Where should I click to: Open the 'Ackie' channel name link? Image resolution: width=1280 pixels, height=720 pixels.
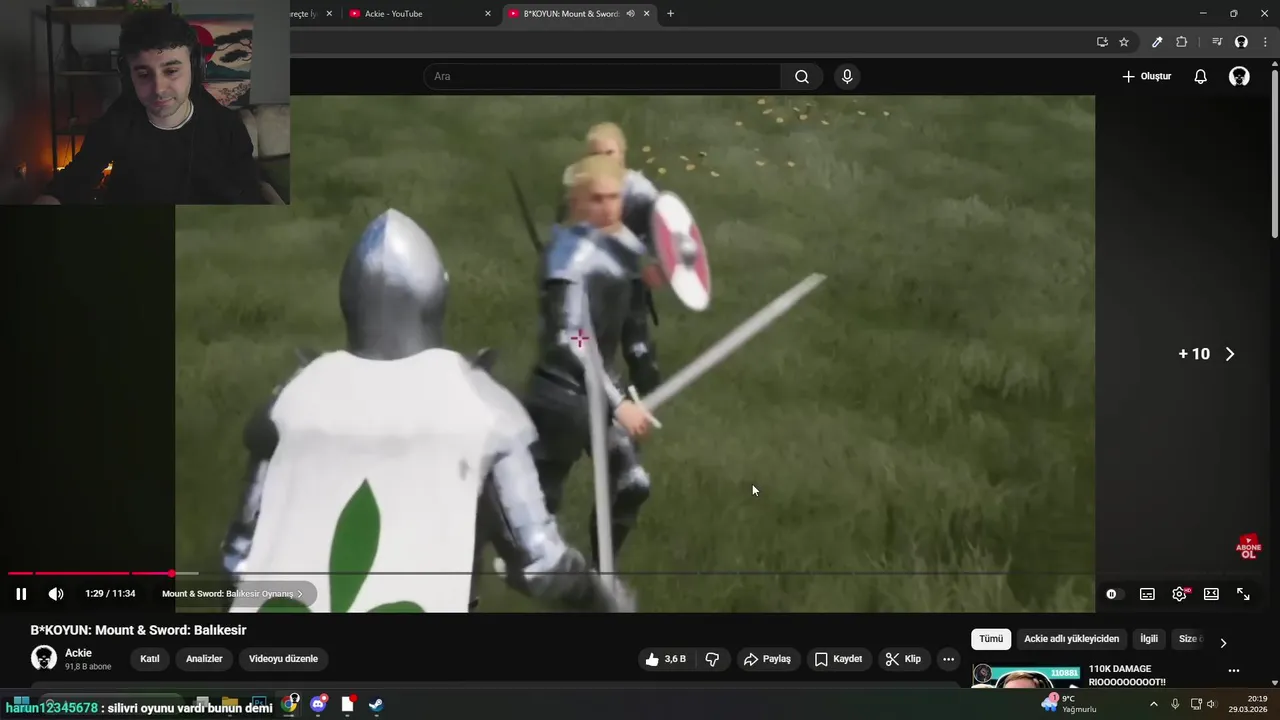pos(78,653)
